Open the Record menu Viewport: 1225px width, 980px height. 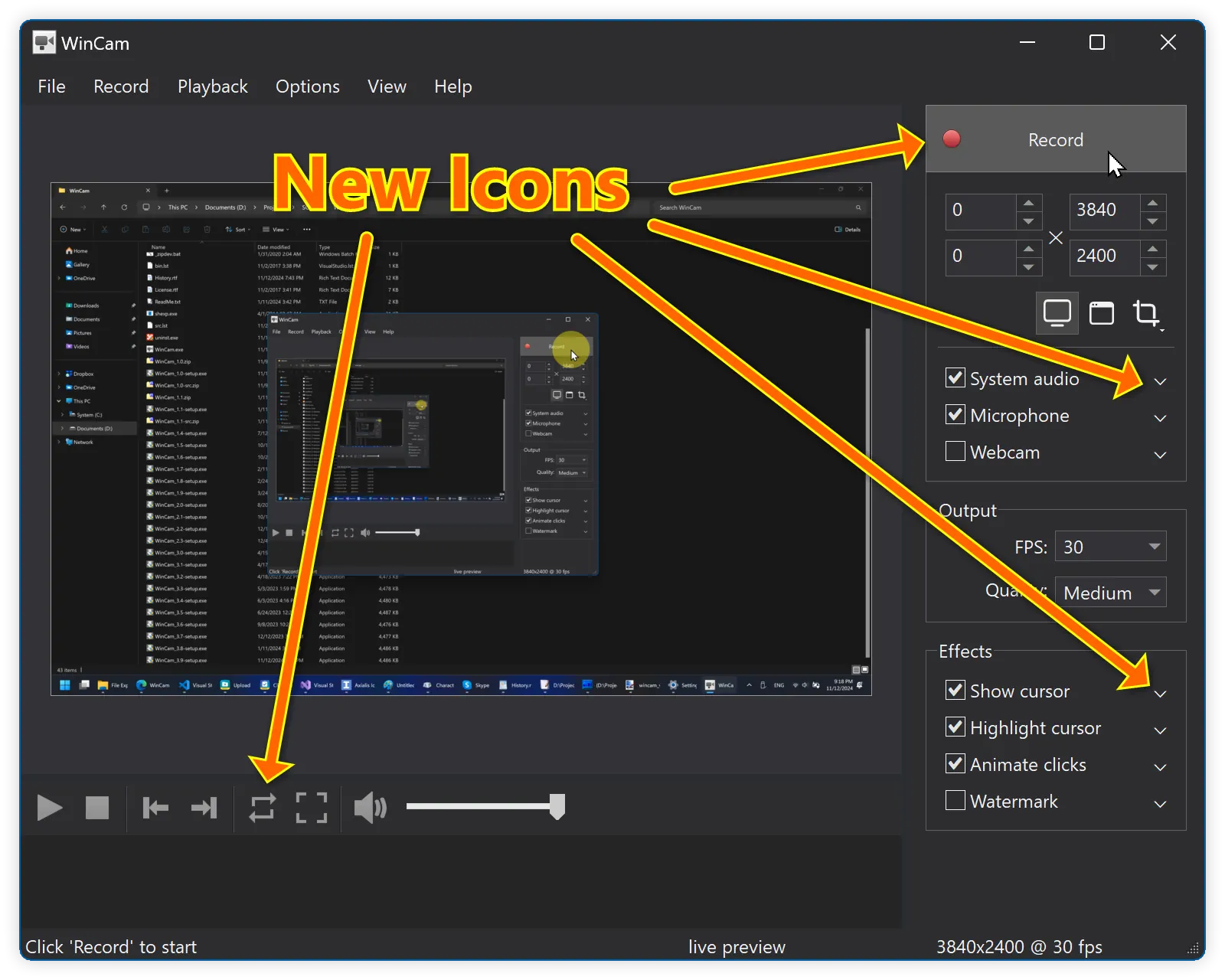click(121, 87)
